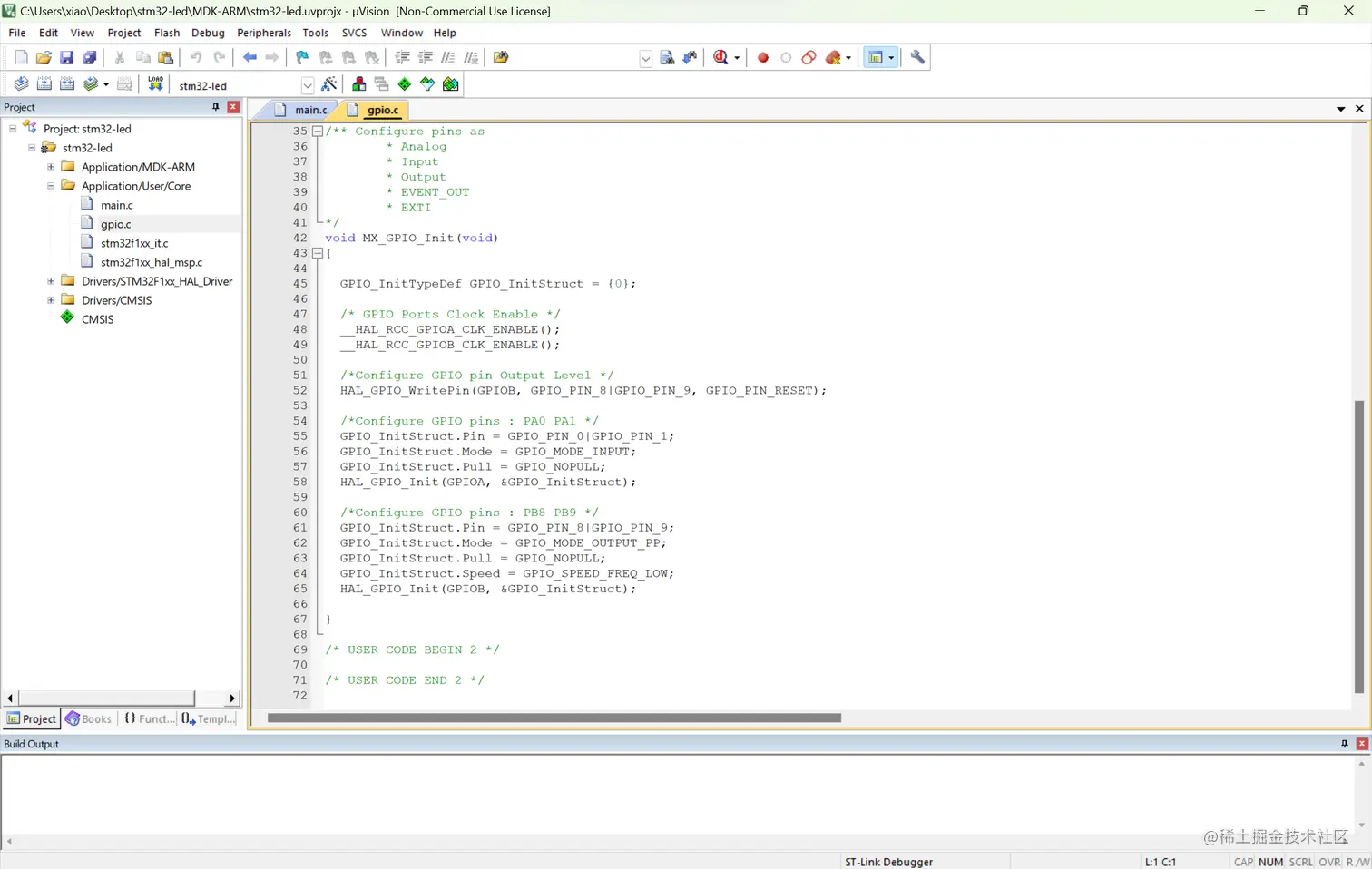Click the Build target icon
This screenshot has width=1372, height=869.
(44, 84)
